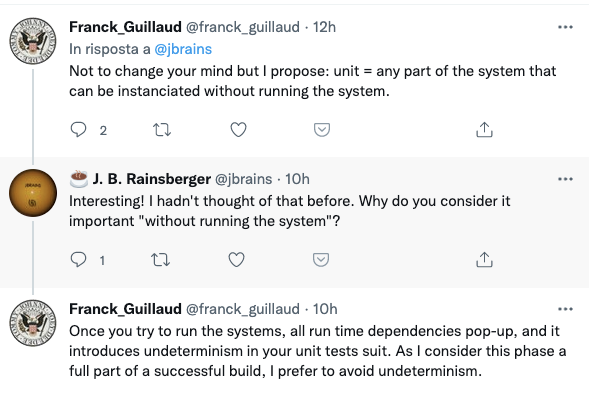
Task: Share J. B. Rainsberger's tweet
Action: coord(484,260)
